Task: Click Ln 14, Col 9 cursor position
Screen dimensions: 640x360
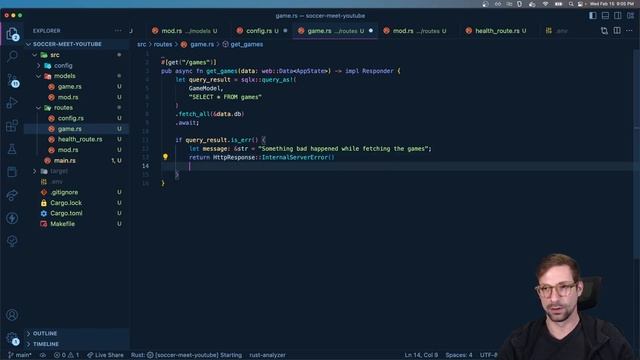Action: 421,355
